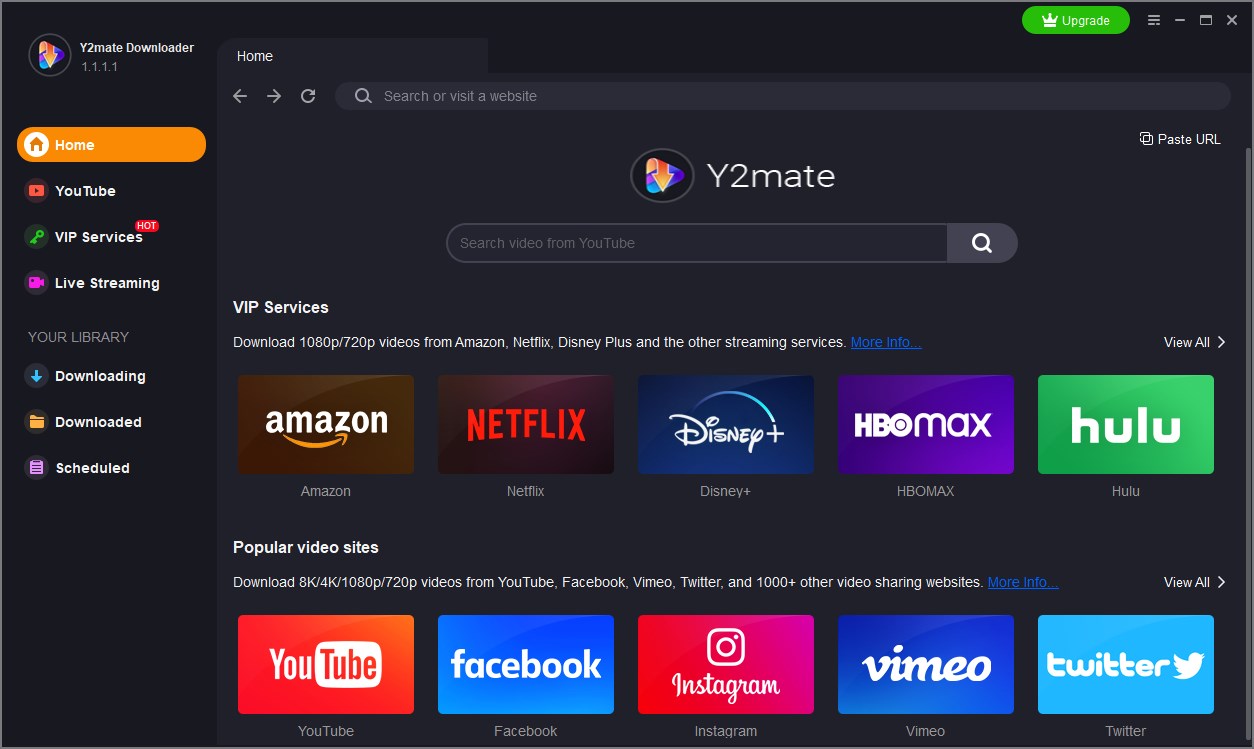Open the hamburger menu in title bar
Image resolution: width=1254 pixels, height=749 pixels.
coord(1154,20)
